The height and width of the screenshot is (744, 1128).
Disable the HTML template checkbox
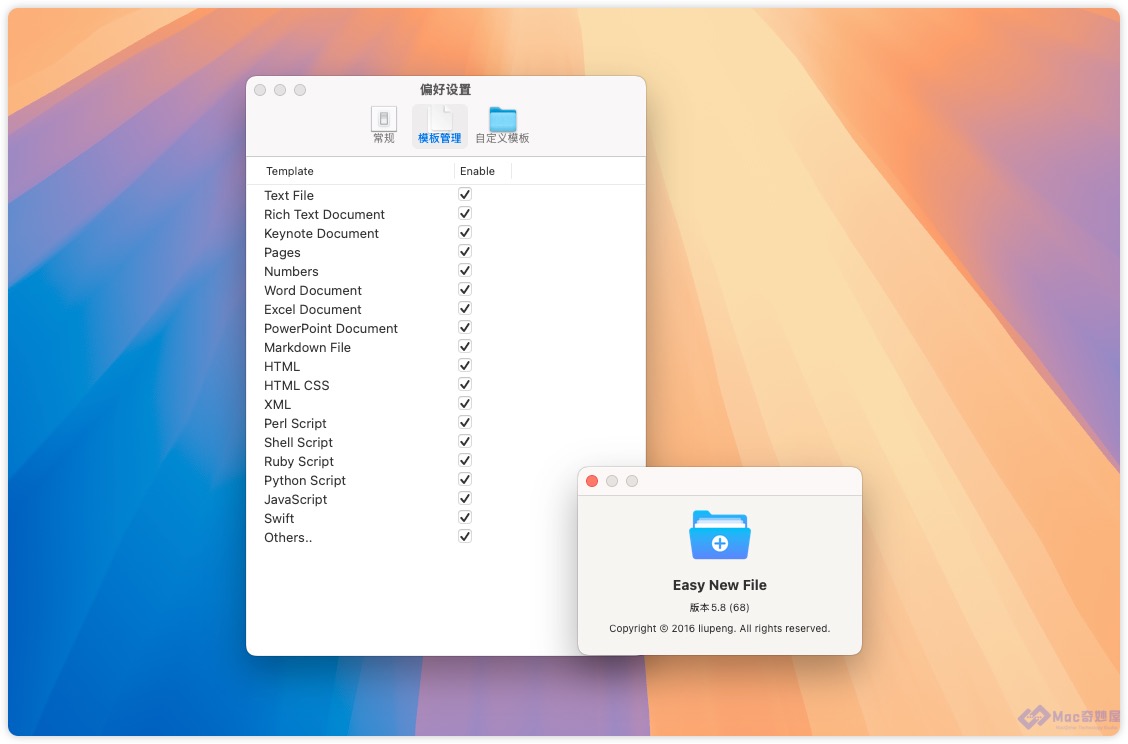click(465, 366)
